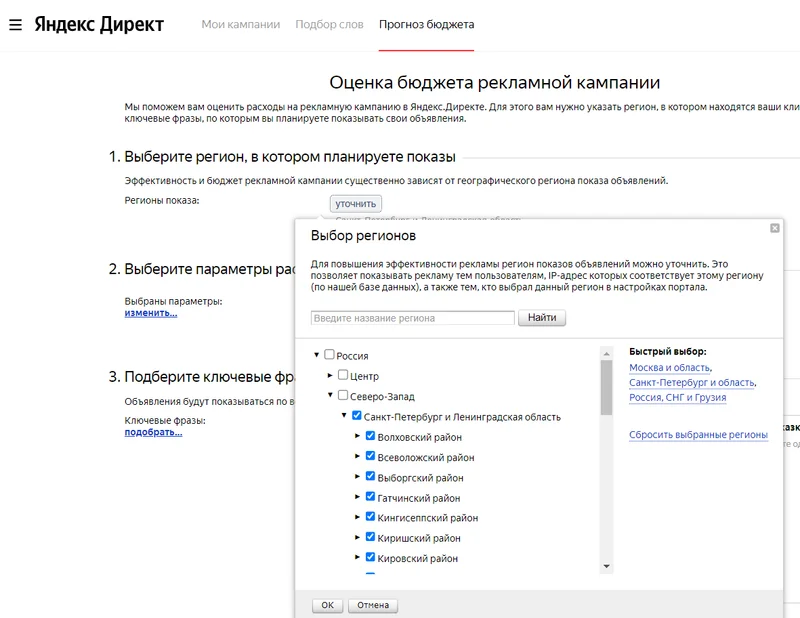
Task: Expand Выборгский район node
Action: point(358,476)
